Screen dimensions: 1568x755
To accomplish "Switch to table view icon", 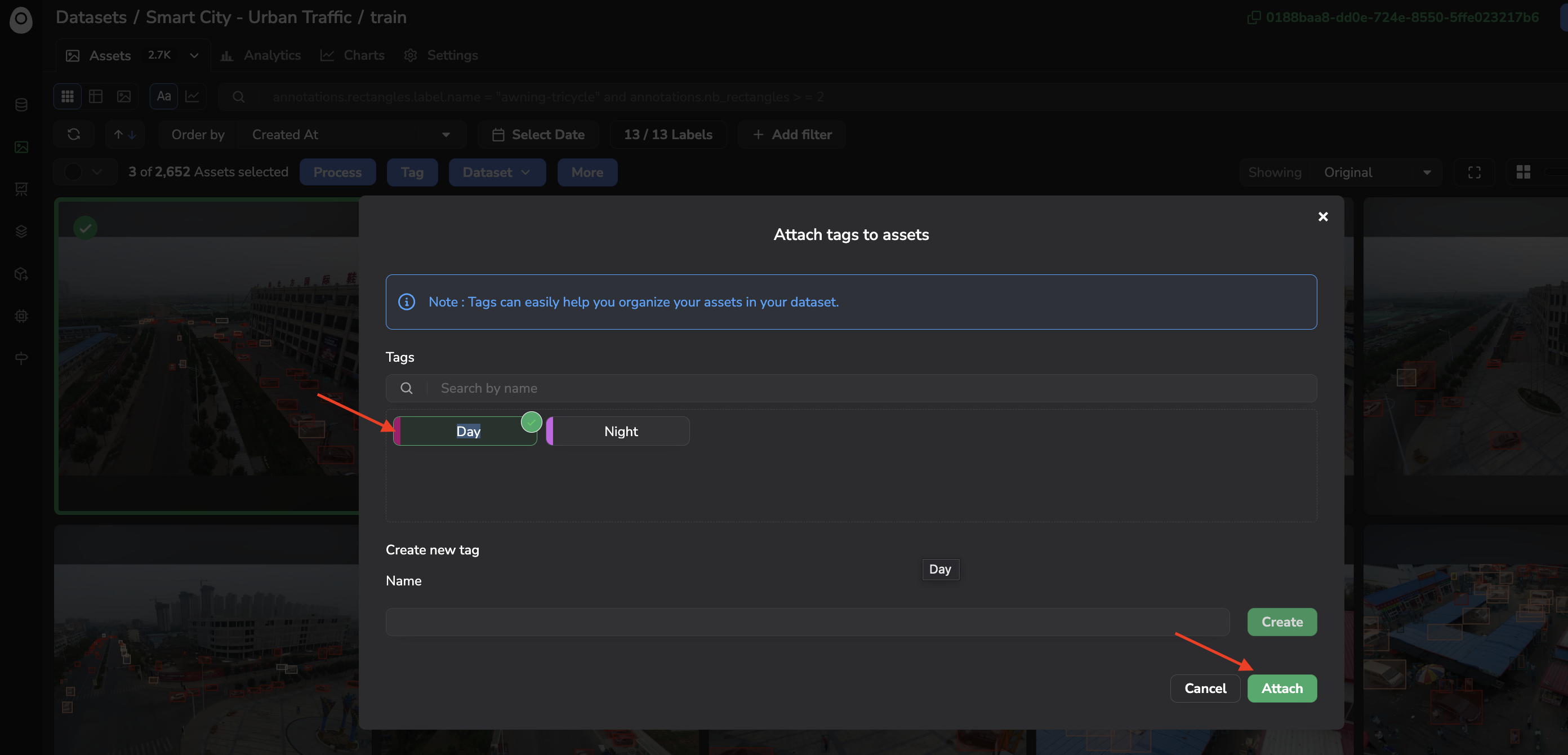I will 96,96.
